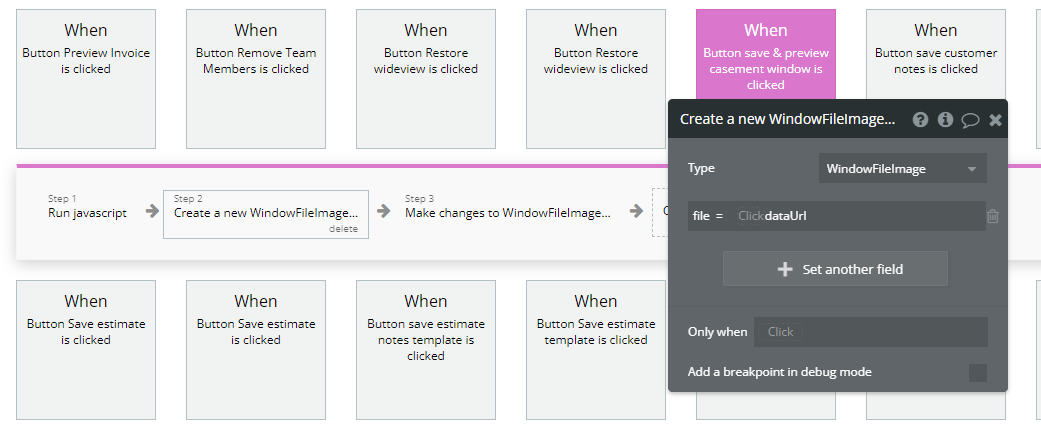Delete the file field using the trash icon
This screenshot has width=1041, height=429.
click(993, 216)
